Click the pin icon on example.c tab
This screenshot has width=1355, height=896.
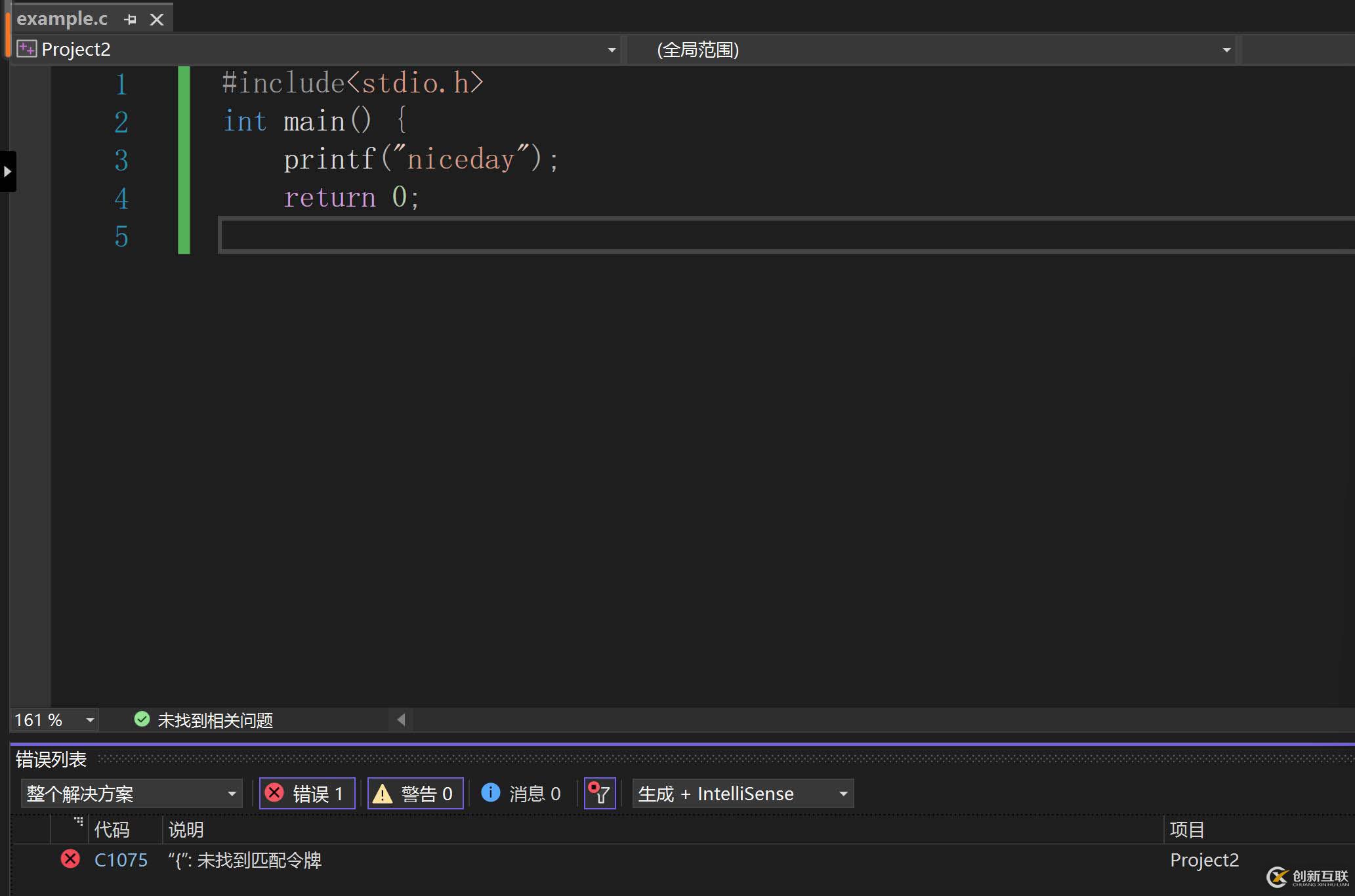click(x=130, y=20)
